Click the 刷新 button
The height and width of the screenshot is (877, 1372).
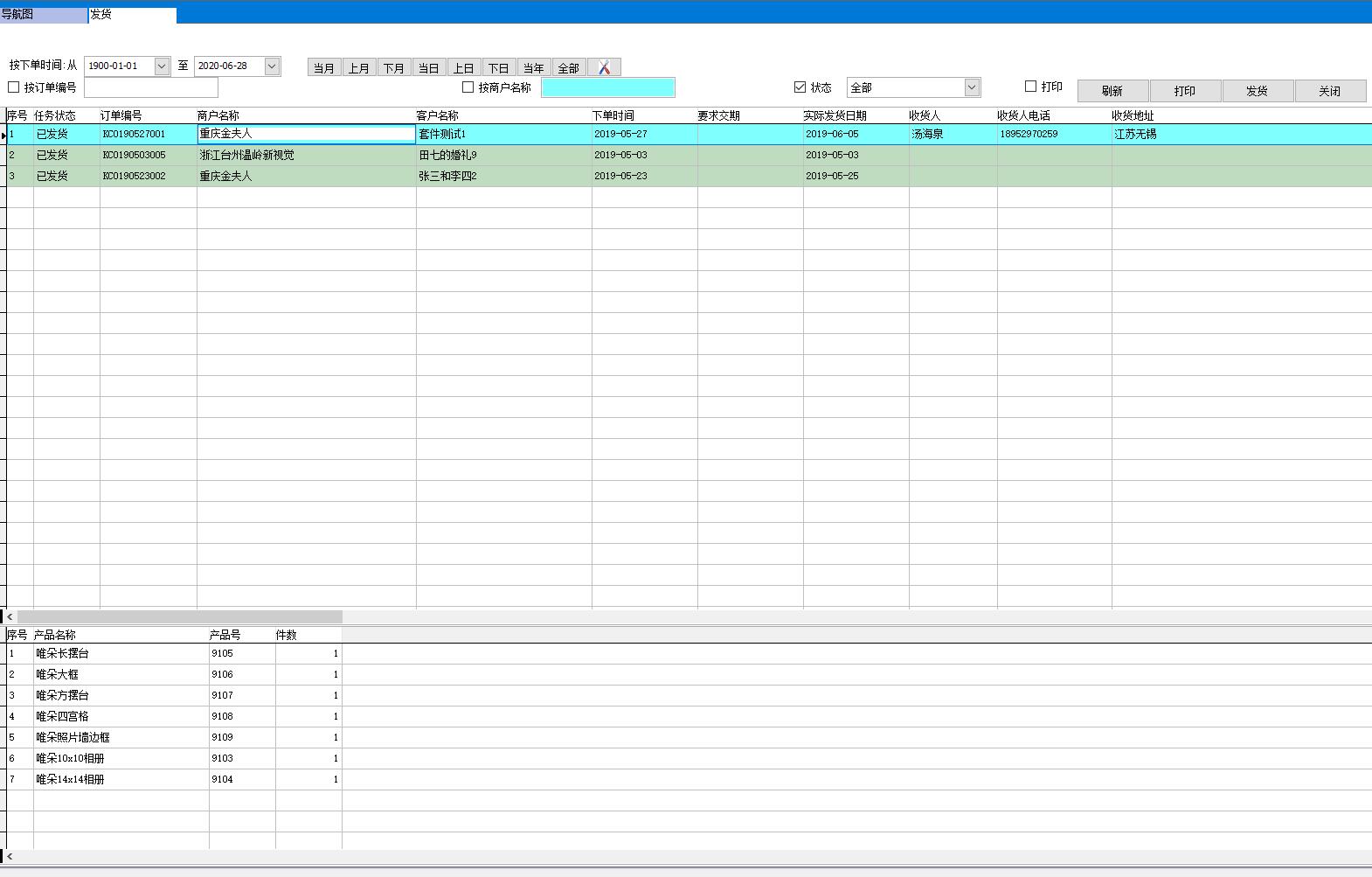click(1112, 91)
